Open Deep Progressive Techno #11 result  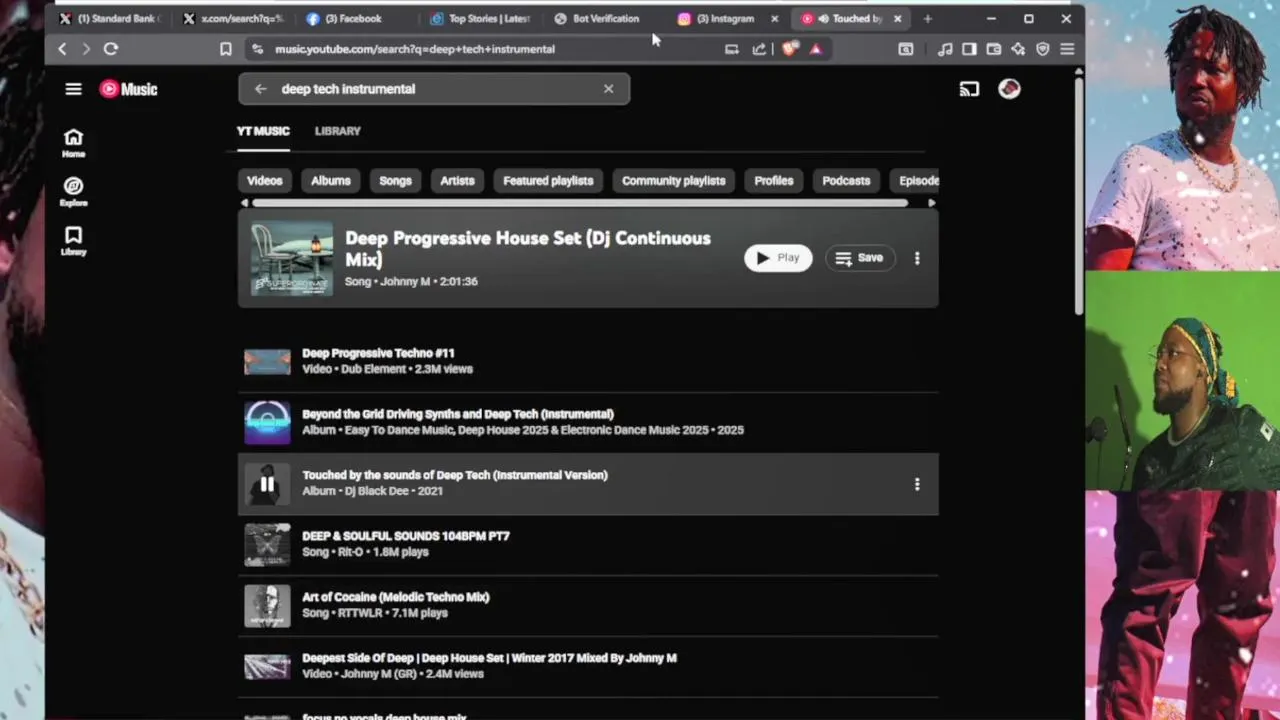pyautogui.click(x=588, y=361)
